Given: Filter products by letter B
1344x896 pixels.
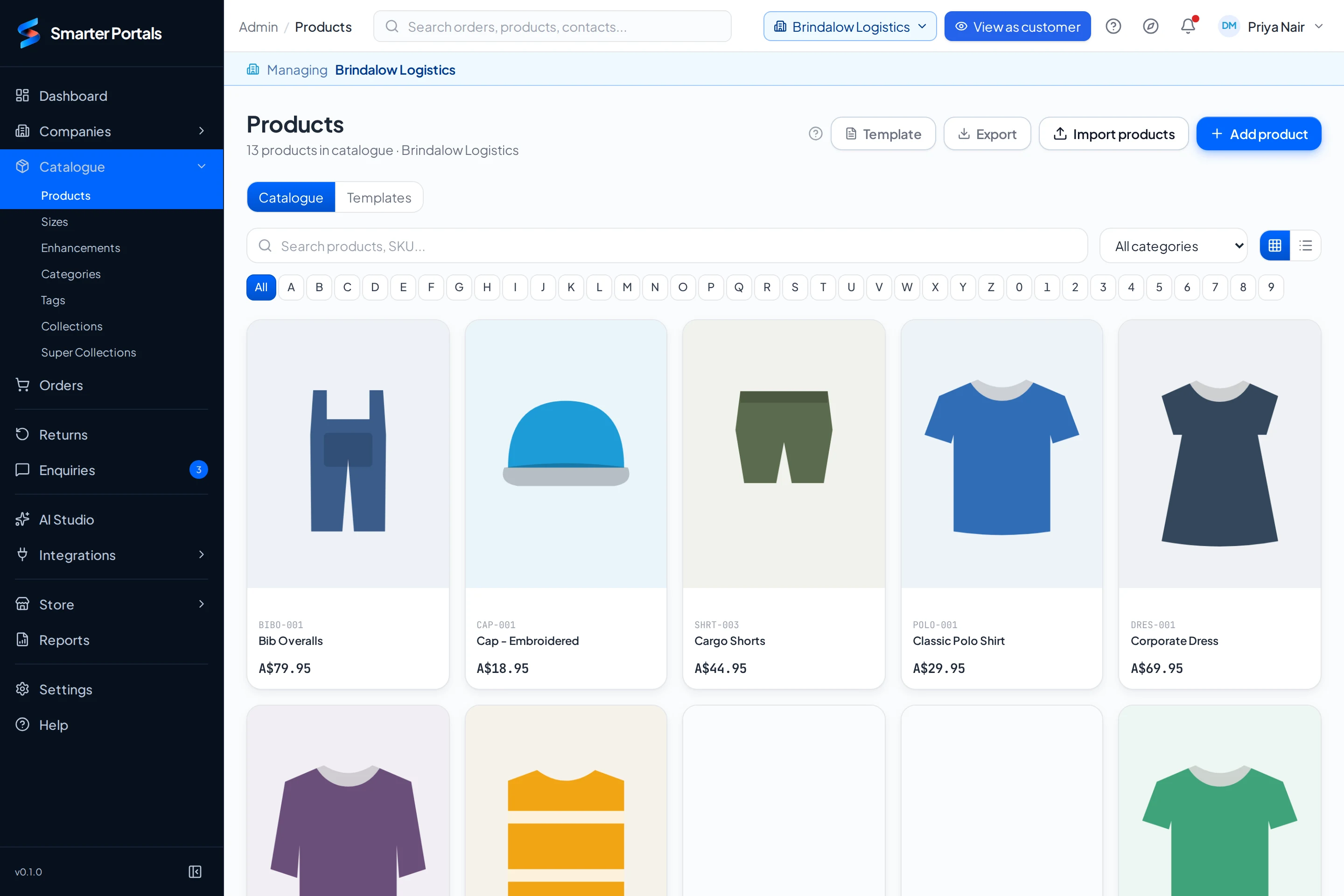Looking at the screenshot, I should pyautogui.click(x=319, y=287).
